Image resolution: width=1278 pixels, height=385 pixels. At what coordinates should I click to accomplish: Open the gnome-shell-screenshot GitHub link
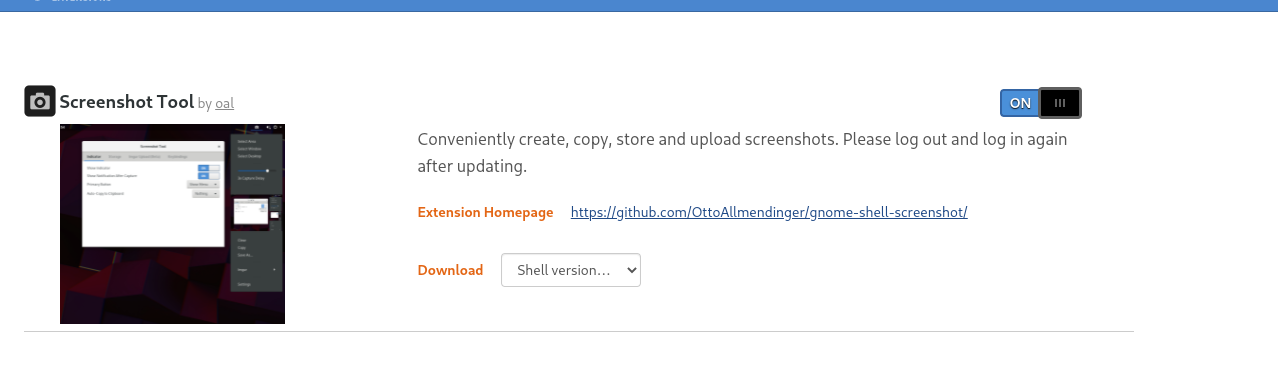pos(769,212)
